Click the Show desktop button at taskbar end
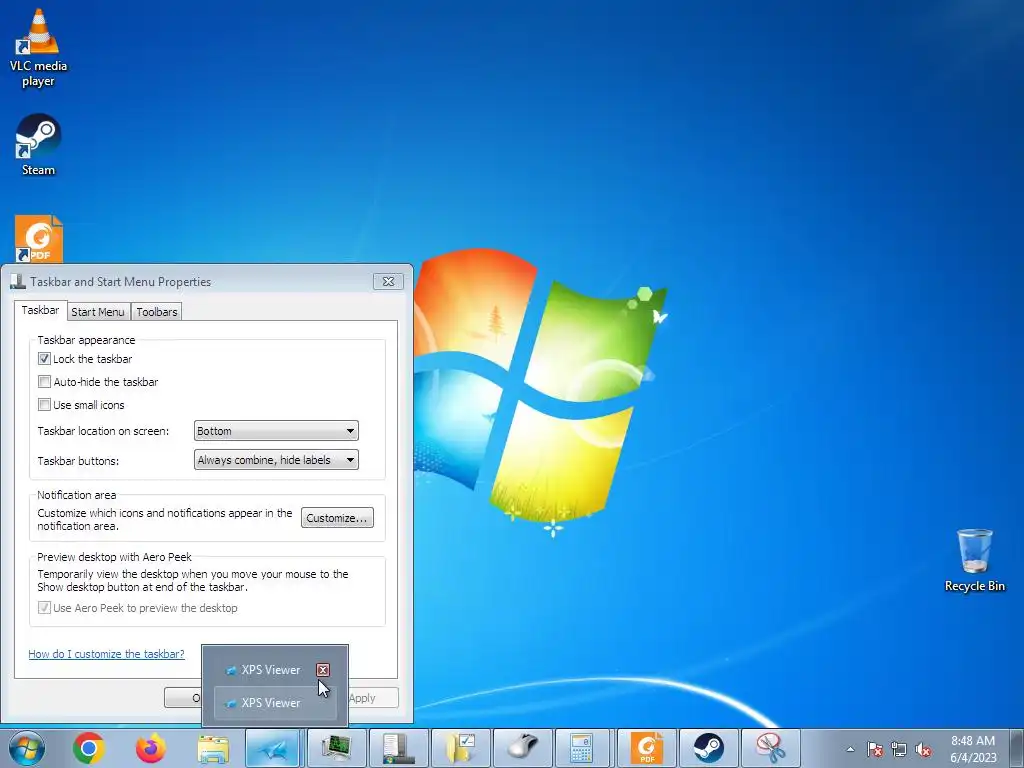This screenshot has width=1024, height=768. (1018, 748)
